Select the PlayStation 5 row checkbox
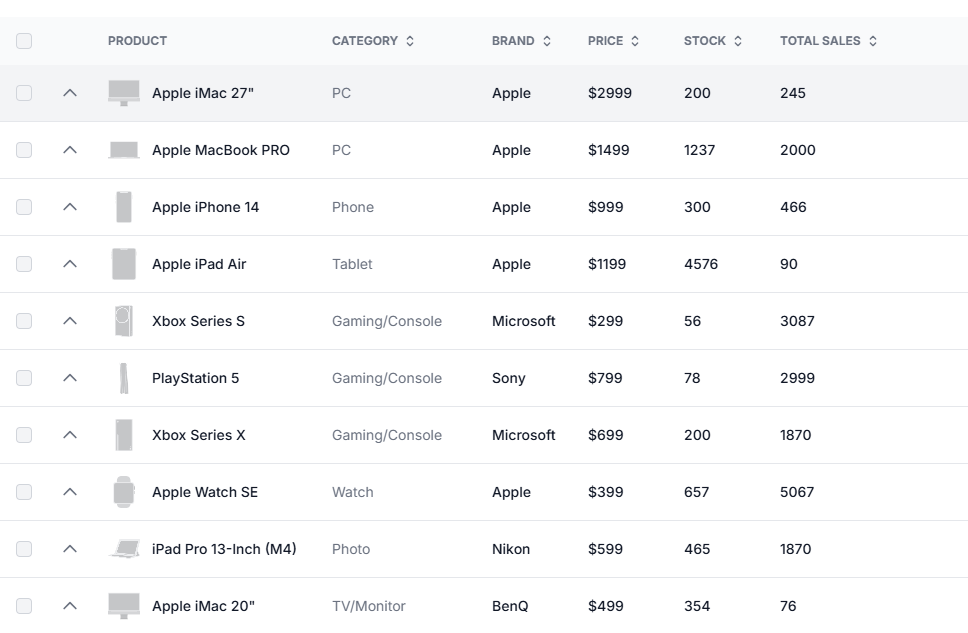Viewport: 968px width, 633px height. (x=24, y=378)
